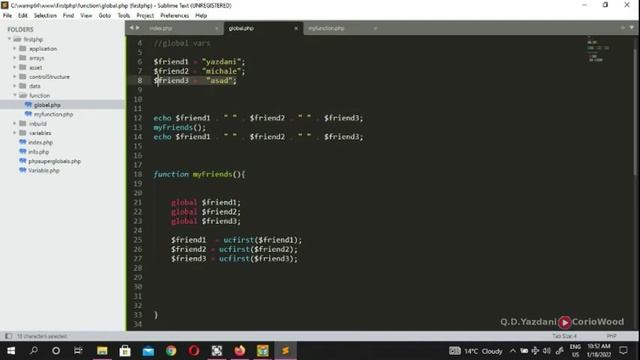Collapse the firstphp root folder
Image resolution: width=640 pixels, height=360 pixels.
9,39
